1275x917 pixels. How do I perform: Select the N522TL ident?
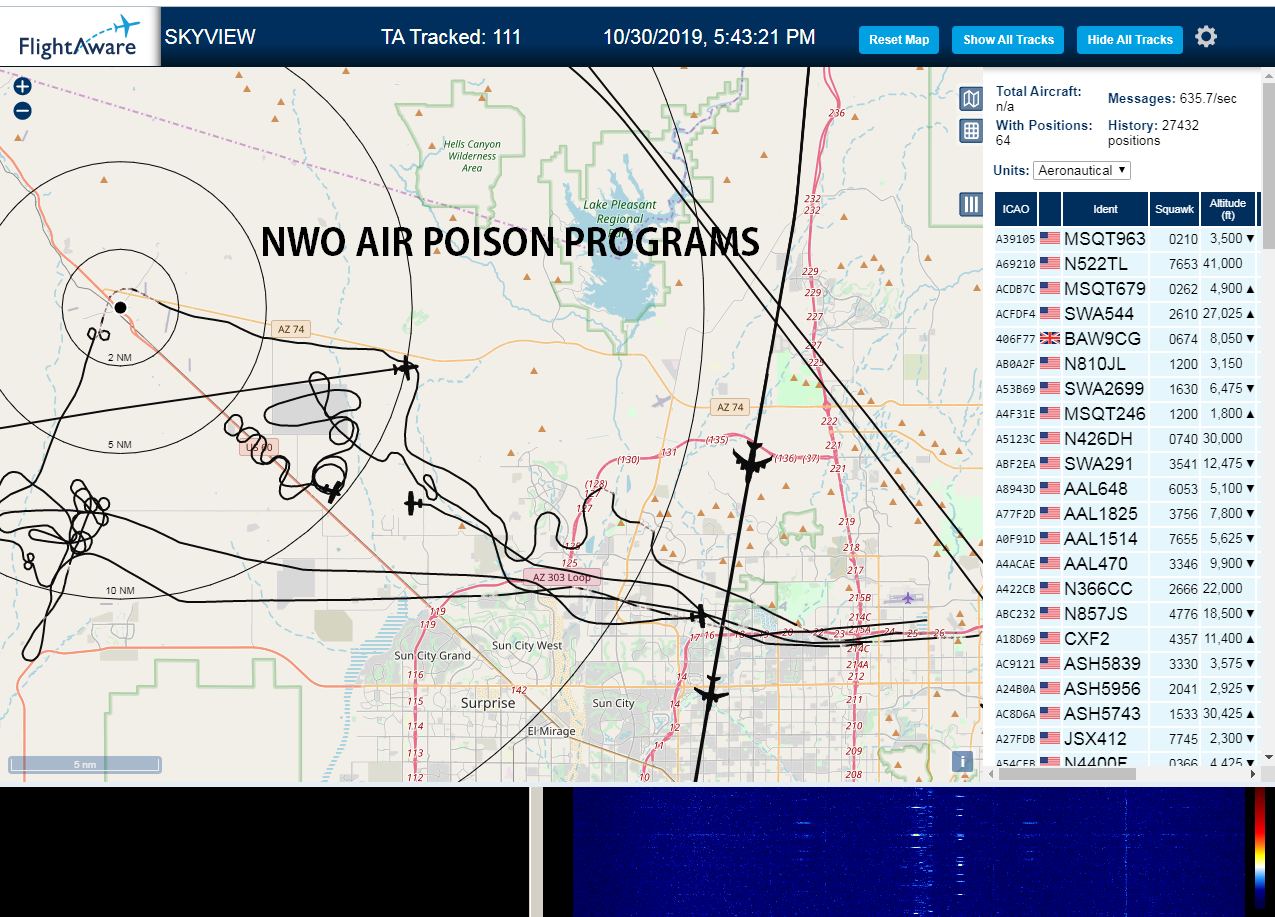click(x=1096, y=263)
